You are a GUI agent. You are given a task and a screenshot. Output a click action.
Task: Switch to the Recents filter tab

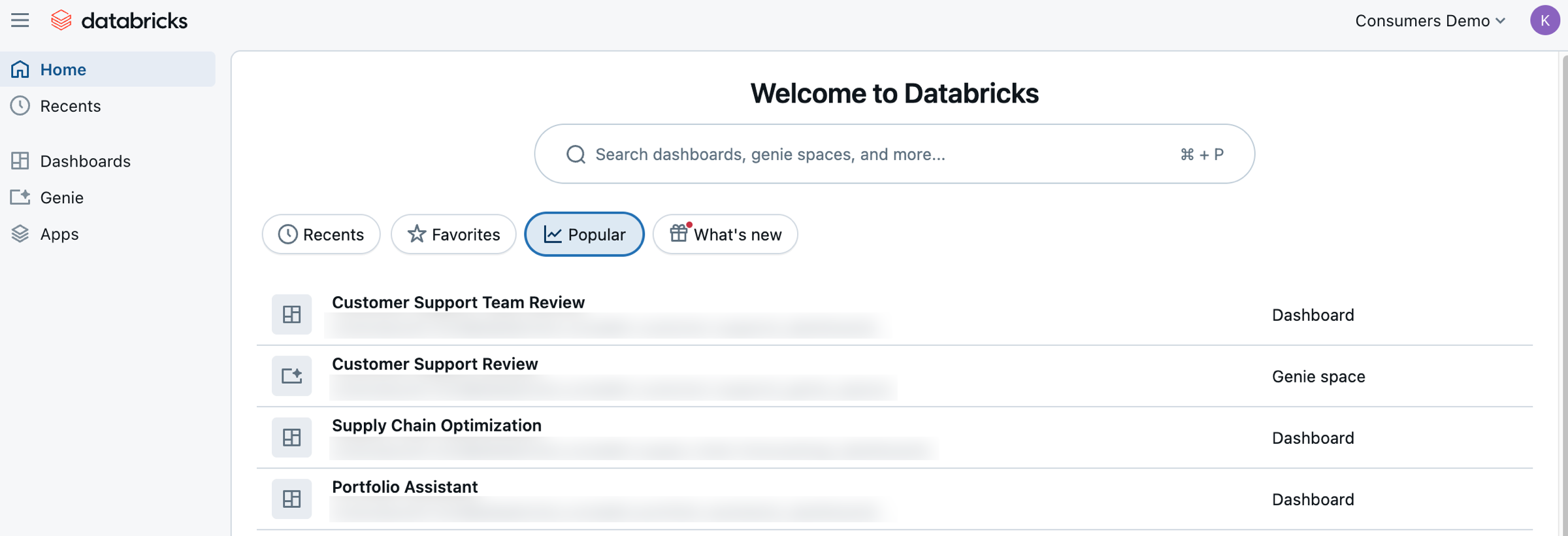[321, 234]
